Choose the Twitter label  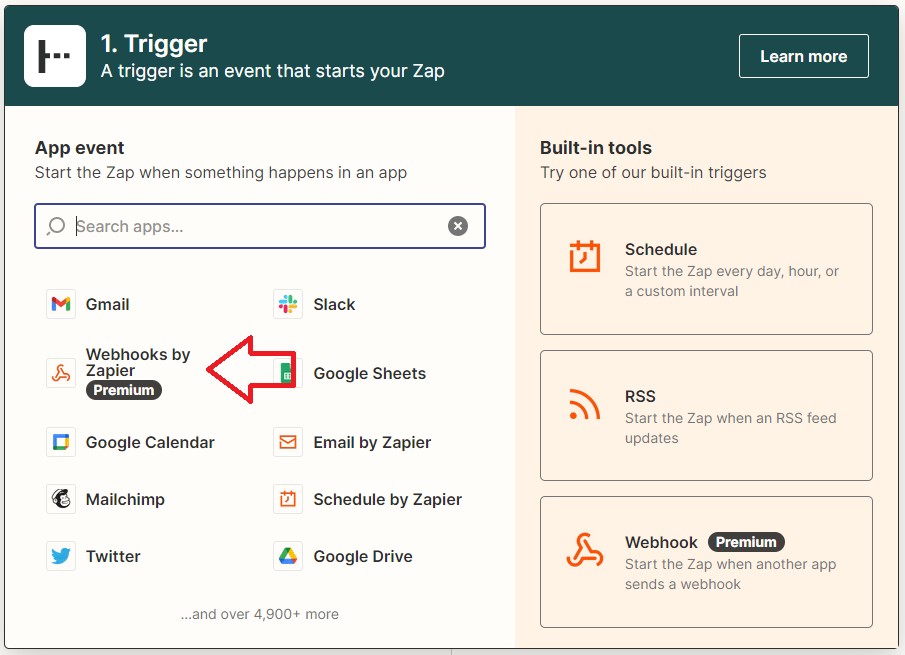(x=113, y=556)
